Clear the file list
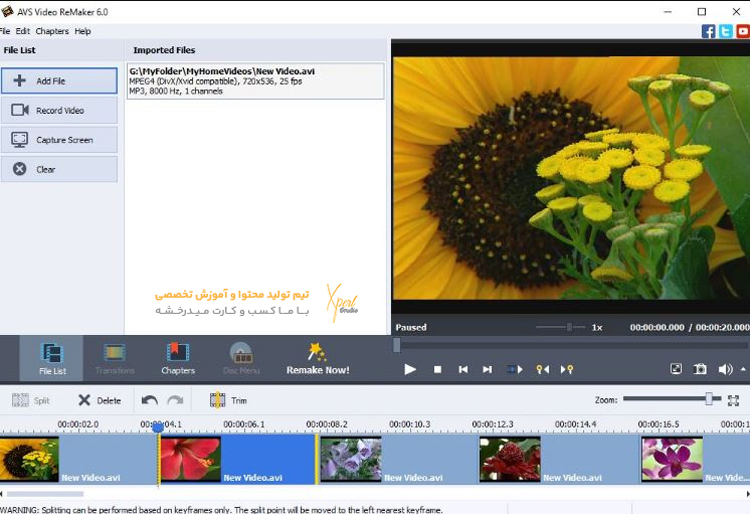Screen dimensions: 750x514 [x=59, y=169]
